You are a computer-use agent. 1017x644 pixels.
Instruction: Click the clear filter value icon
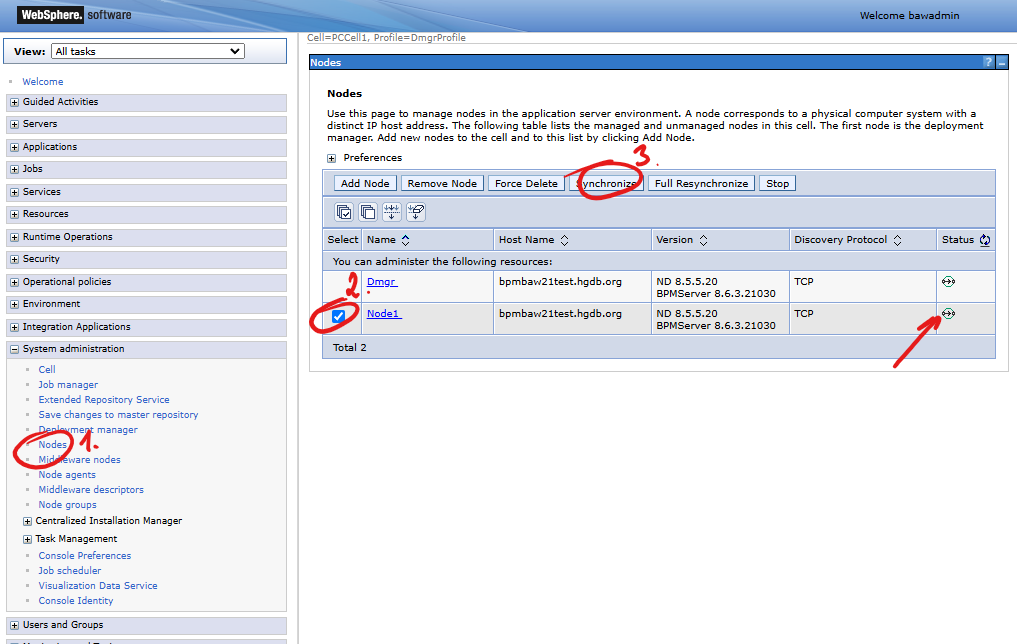[416, 212]
